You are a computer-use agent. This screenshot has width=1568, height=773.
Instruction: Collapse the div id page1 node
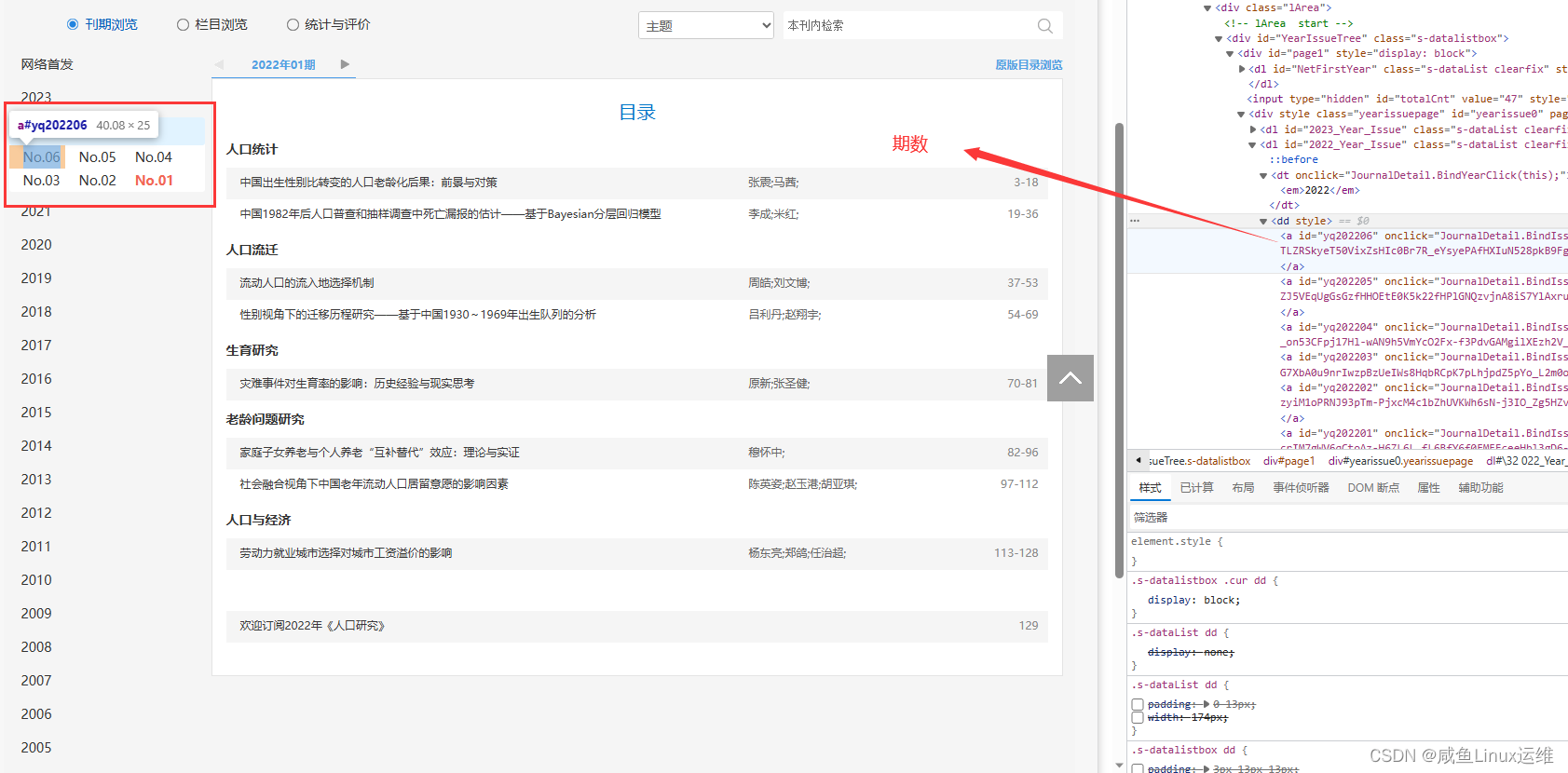tap(1230, 54)
